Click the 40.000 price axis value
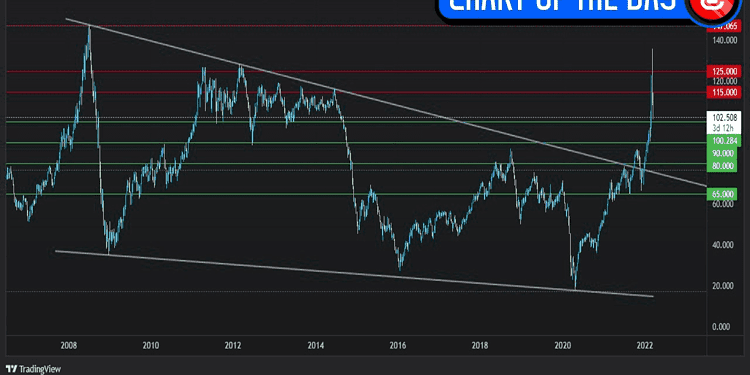 (723, 245)
